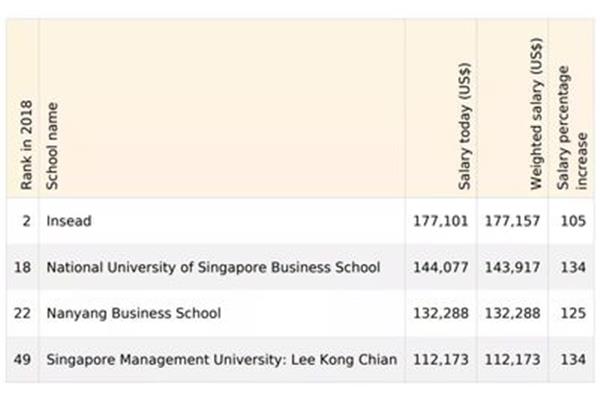The image size is (600, 400).
Task: Click Insead salary today value 177,101
Action: pos(440,221)
